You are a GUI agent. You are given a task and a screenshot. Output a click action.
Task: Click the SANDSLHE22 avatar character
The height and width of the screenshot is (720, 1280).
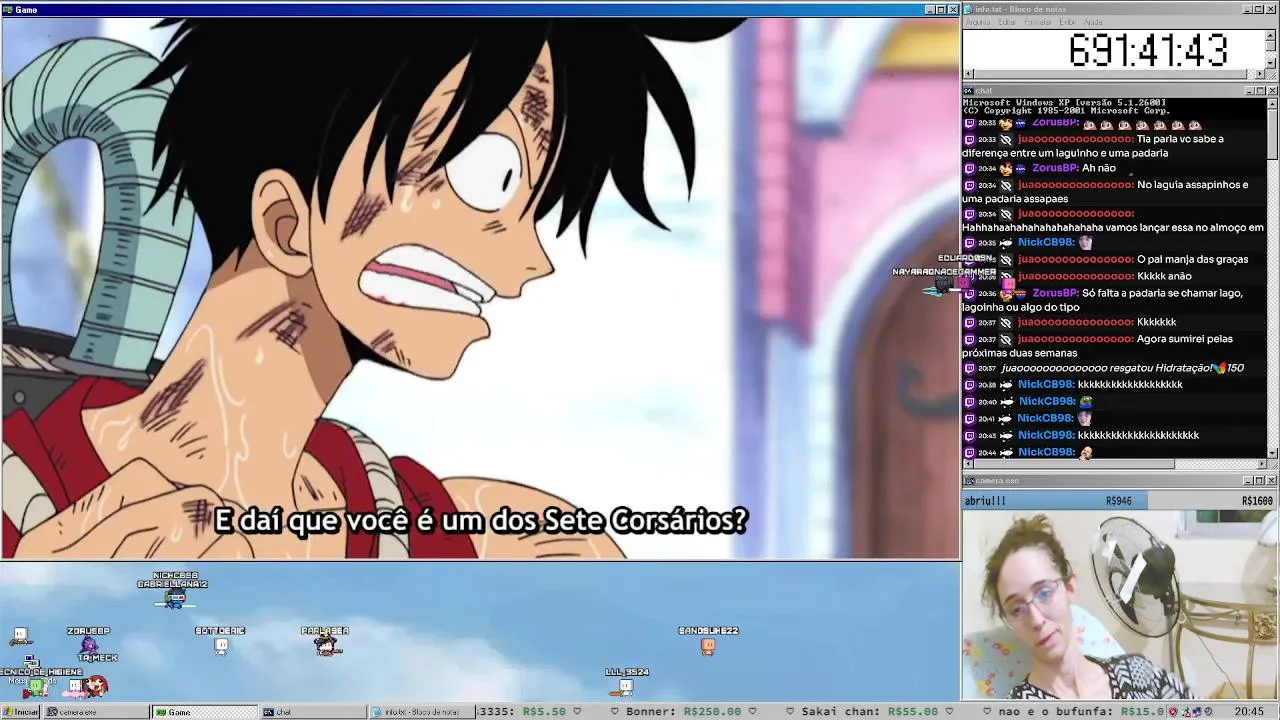[x=708, y=646]
